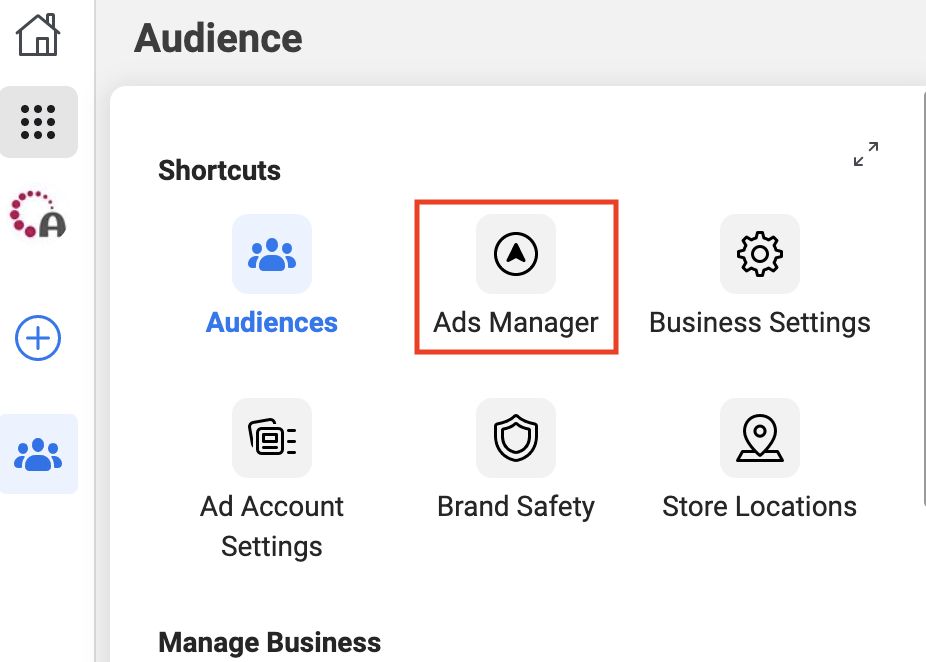Click the Ads Manager text label

(516, 323)
